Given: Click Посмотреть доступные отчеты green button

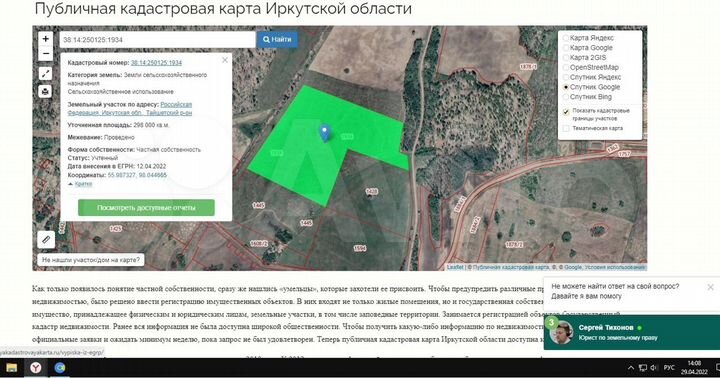Looking at the screenshot, I should point(146,208).
